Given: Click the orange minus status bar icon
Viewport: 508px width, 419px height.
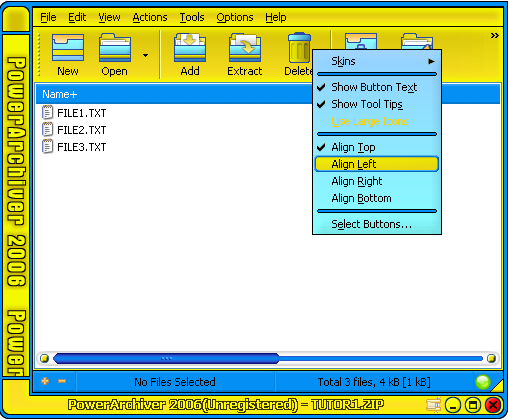Looking at the screenshot, I should (62, 381).
